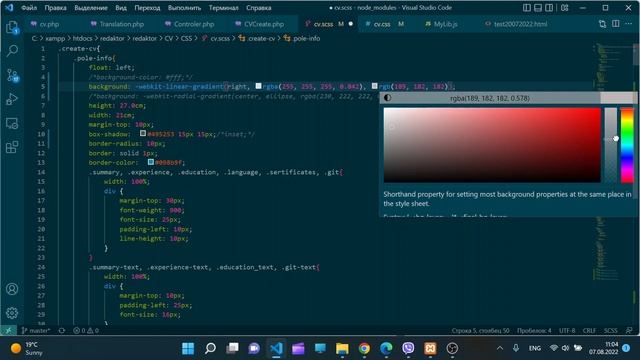
Task: Toggle the secondary sidebar layout icon
Action: tap(549, 8)
